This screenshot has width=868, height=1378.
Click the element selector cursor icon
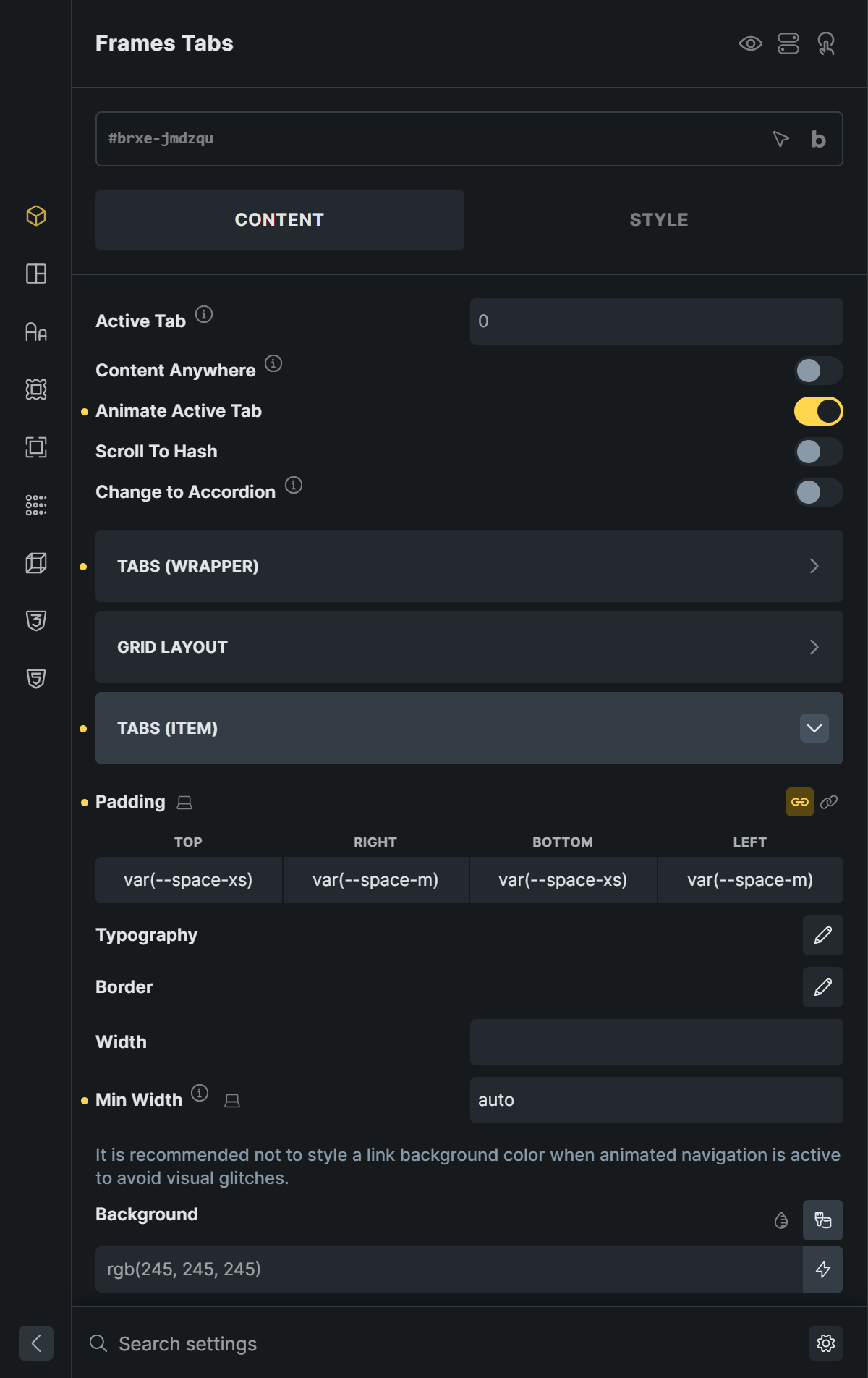tap(781, 139)
